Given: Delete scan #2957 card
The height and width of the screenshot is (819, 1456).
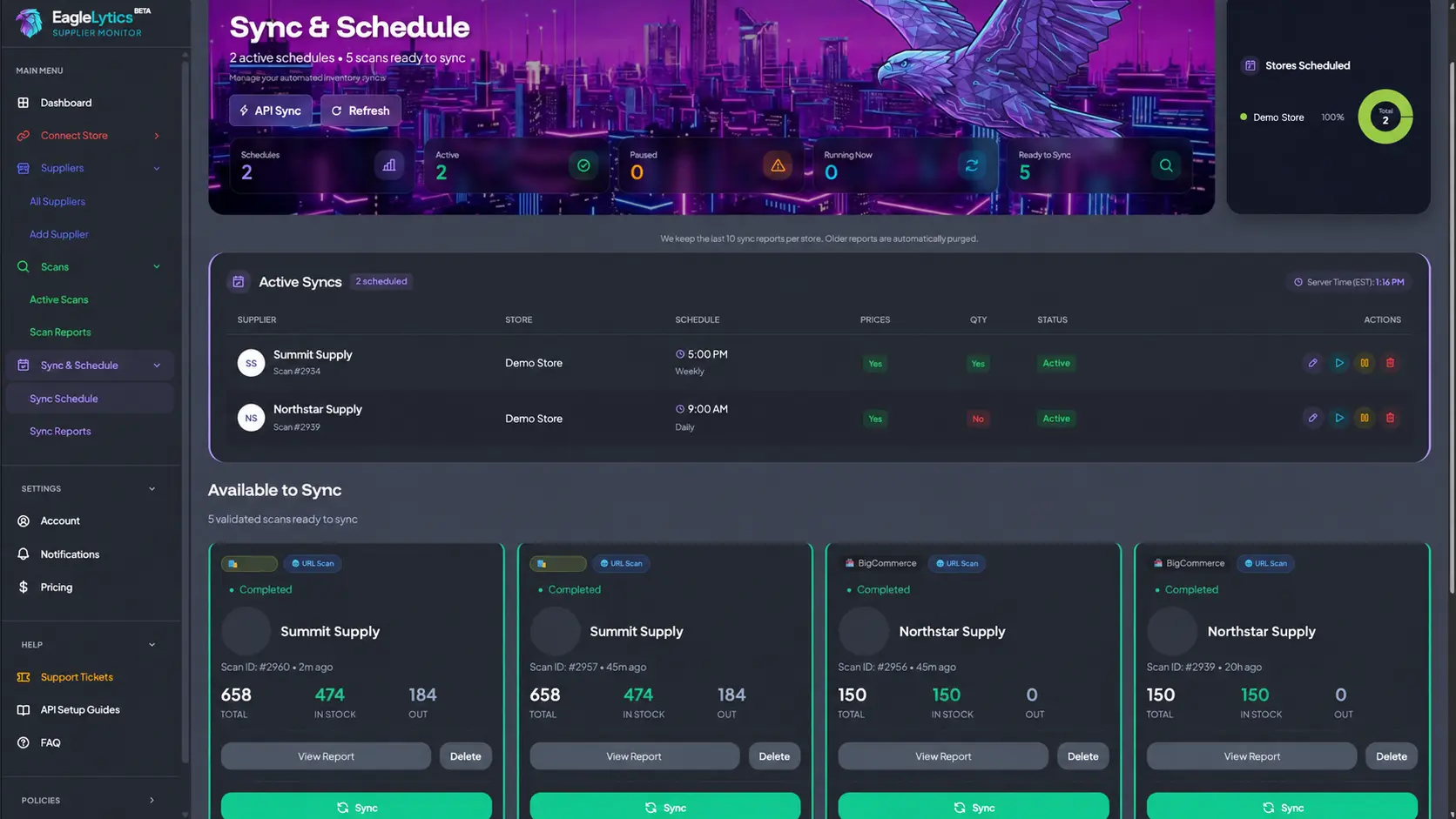Looking at the screenshot, I should [774, 756].
